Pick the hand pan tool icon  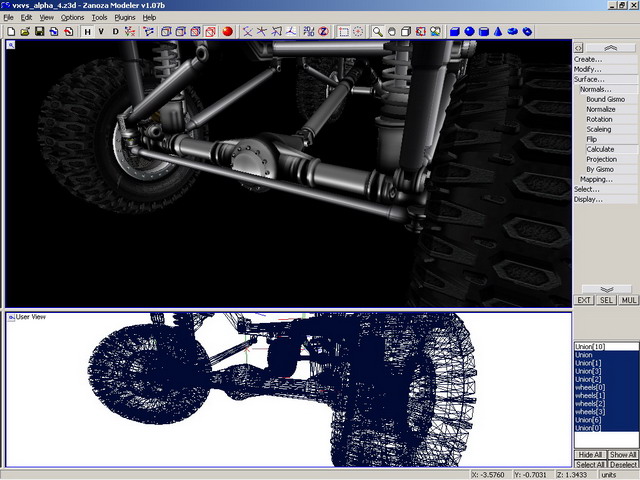[x=392, y=31]
